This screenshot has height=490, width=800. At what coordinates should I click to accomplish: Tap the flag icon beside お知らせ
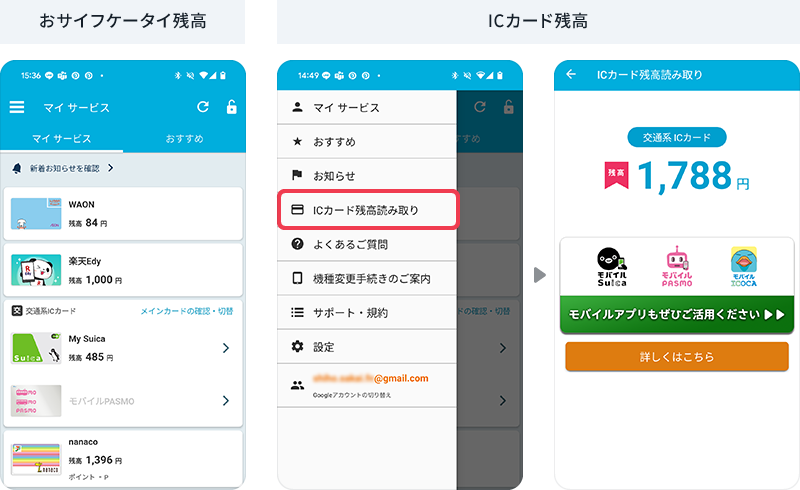[x=297, y=176]
